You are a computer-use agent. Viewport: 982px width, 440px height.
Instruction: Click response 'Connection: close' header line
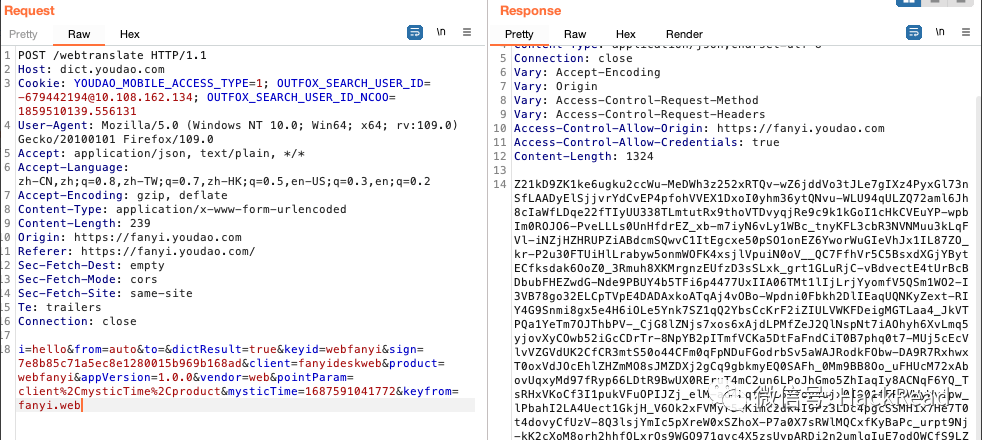pyautogui.click(x=573, y=58)
